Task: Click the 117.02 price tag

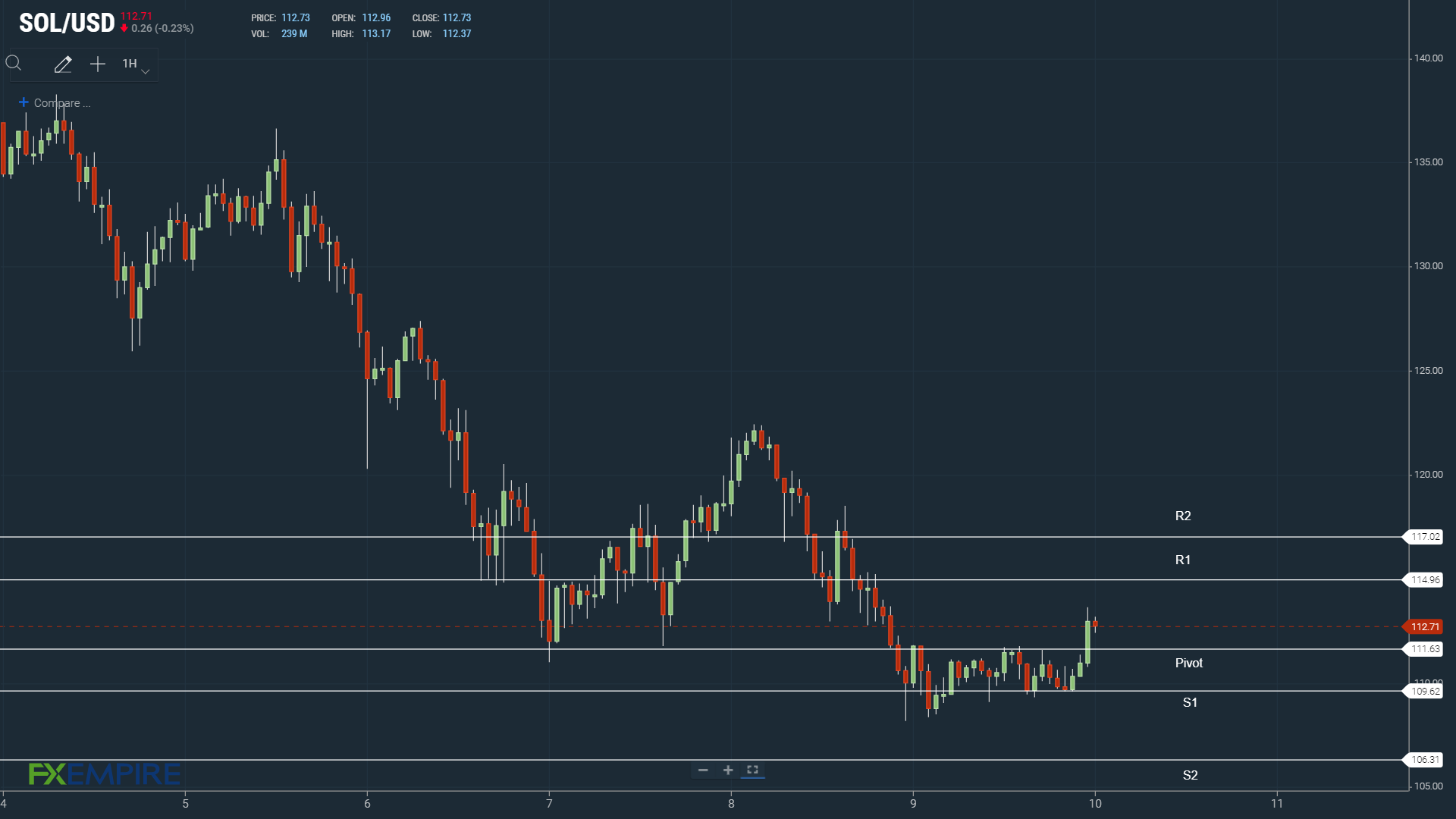Action: (1423, 537)
